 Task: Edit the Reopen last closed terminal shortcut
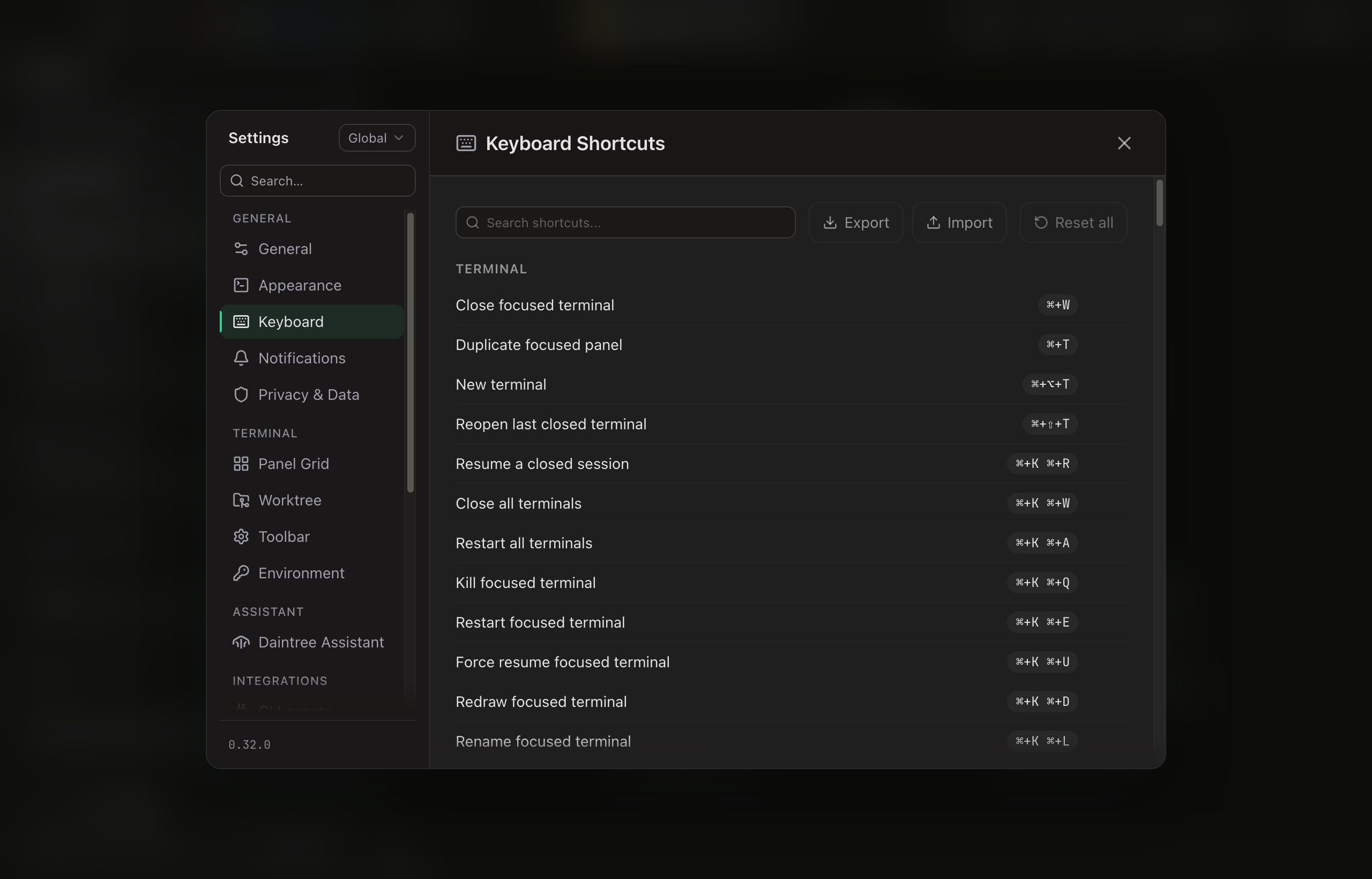coord(1049,424)
